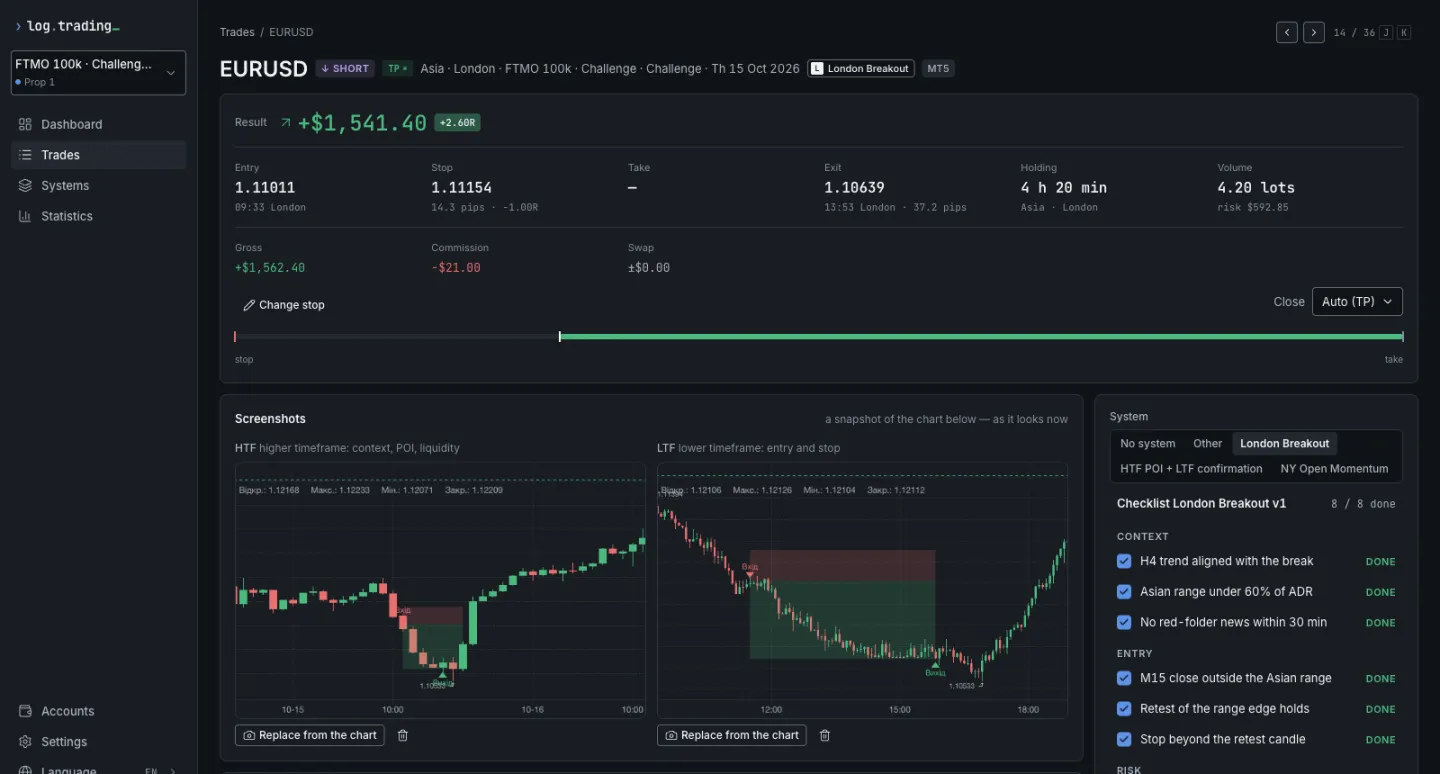Select London Breakout system tab

[1285, 444]
